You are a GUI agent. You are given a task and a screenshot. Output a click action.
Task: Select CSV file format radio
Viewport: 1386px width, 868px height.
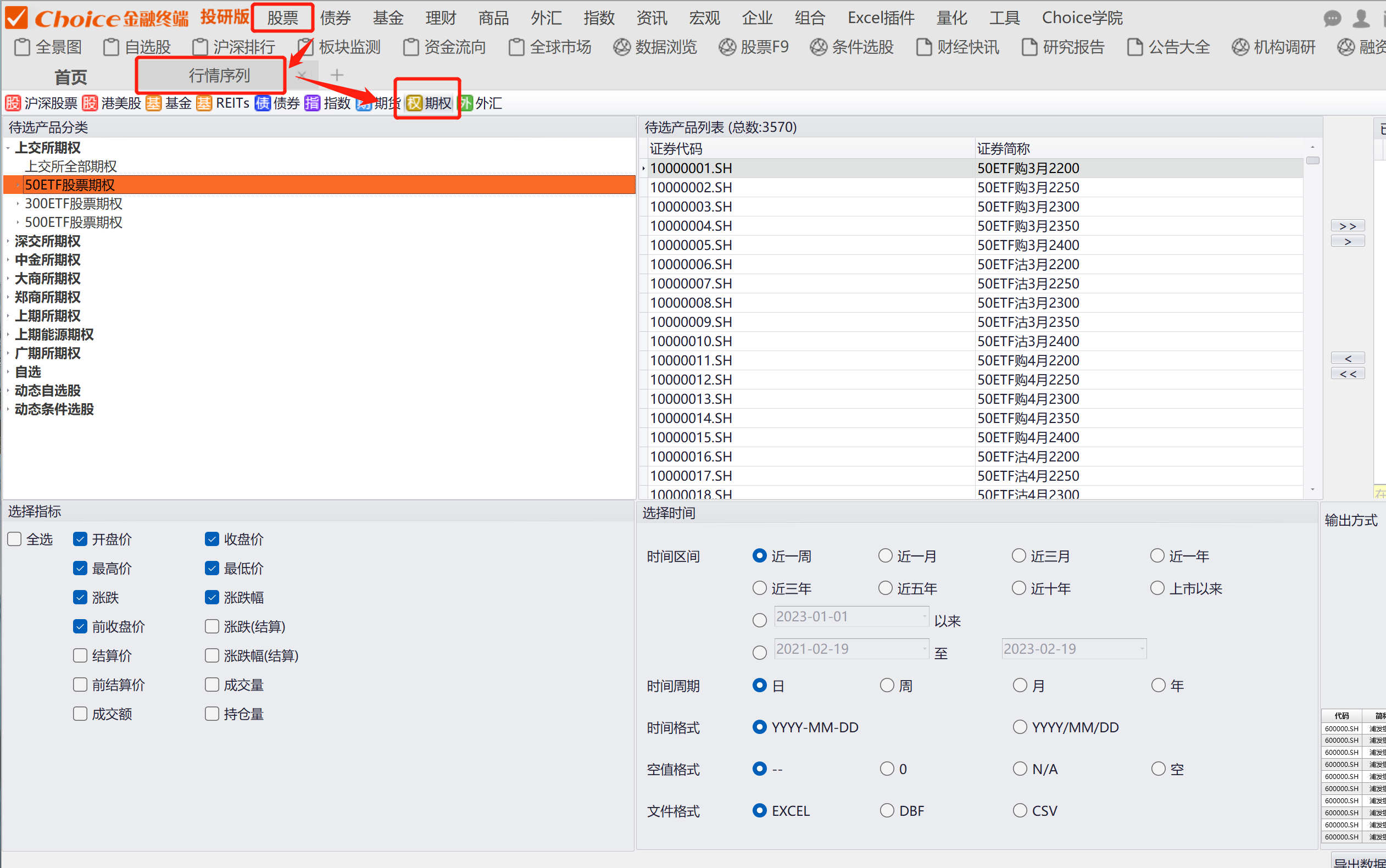point(1020,811)
